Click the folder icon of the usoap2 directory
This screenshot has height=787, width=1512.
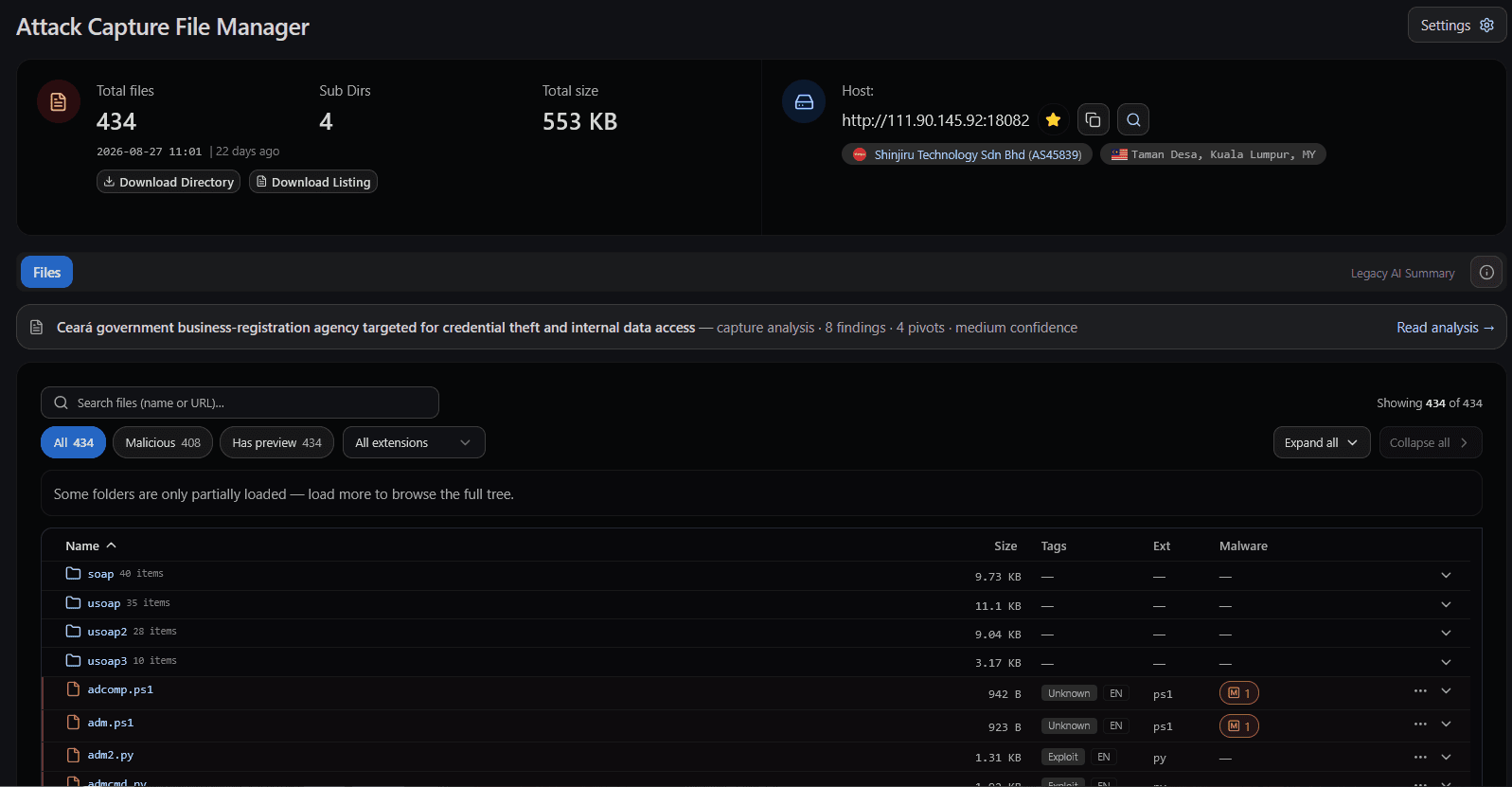(x=73, y=632)
